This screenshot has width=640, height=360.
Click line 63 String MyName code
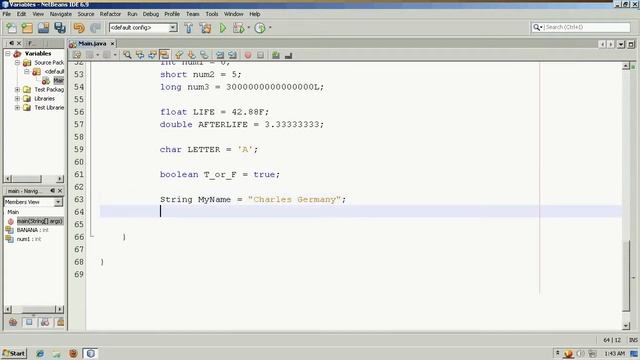click(x=253, y=199)
